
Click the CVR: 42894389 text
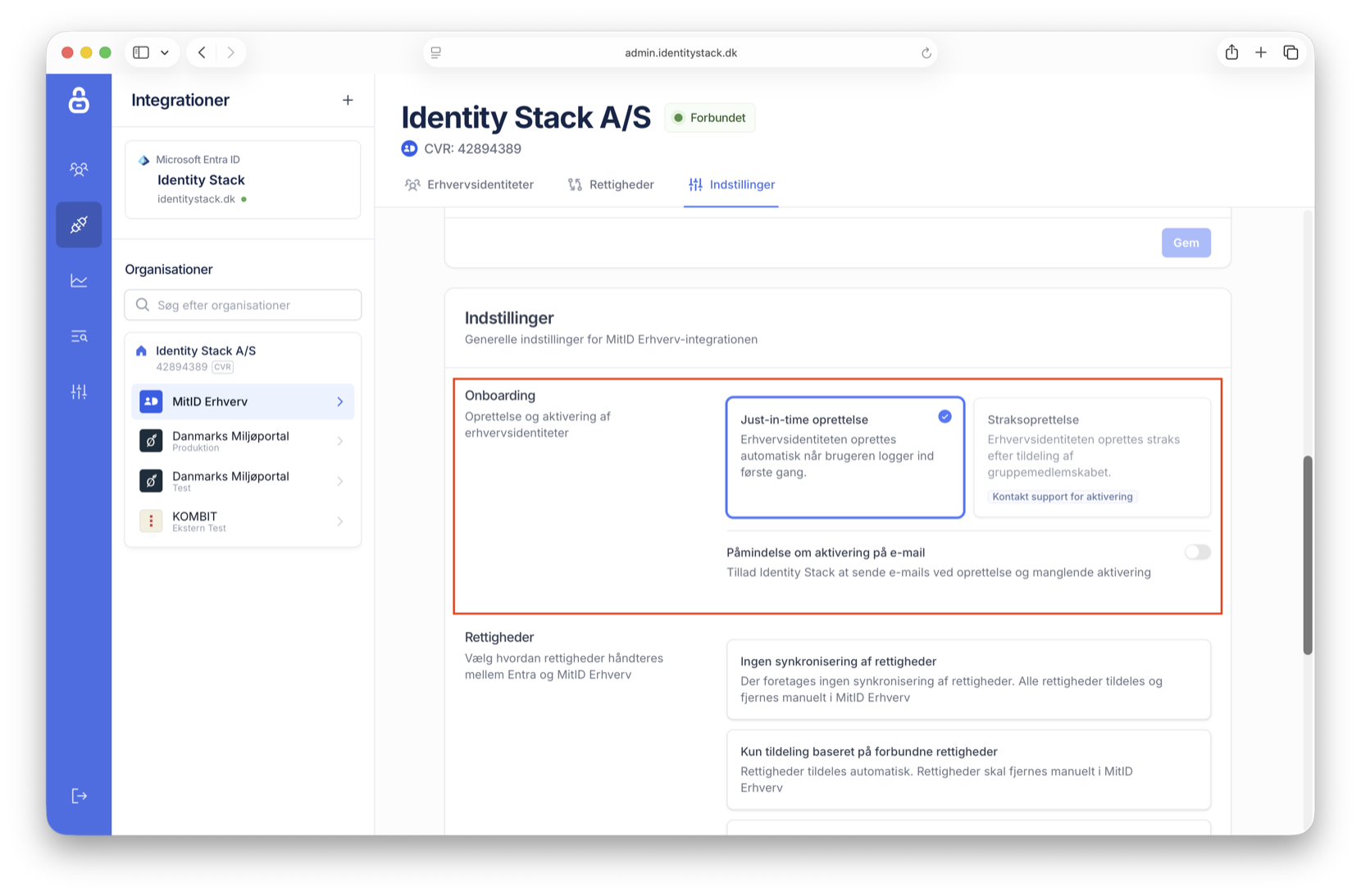click(472, 148)
